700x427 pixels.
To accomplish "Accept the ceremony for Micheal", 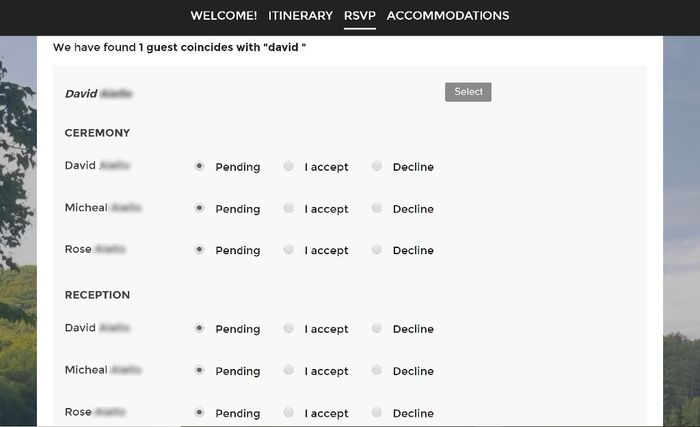I will coord(289,208).
